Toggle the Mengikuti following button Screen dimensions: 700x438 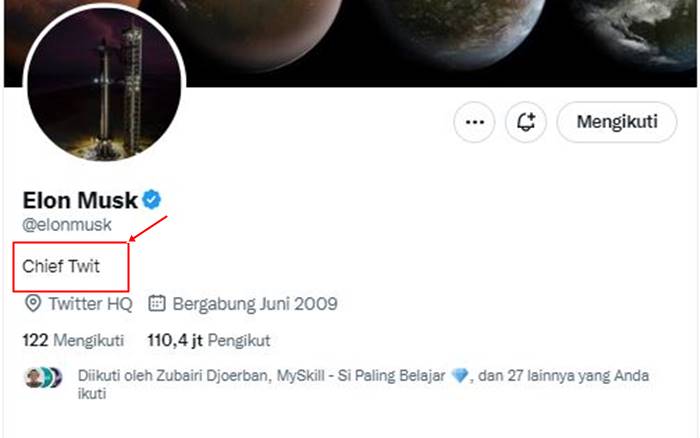(x=617, y=122)
